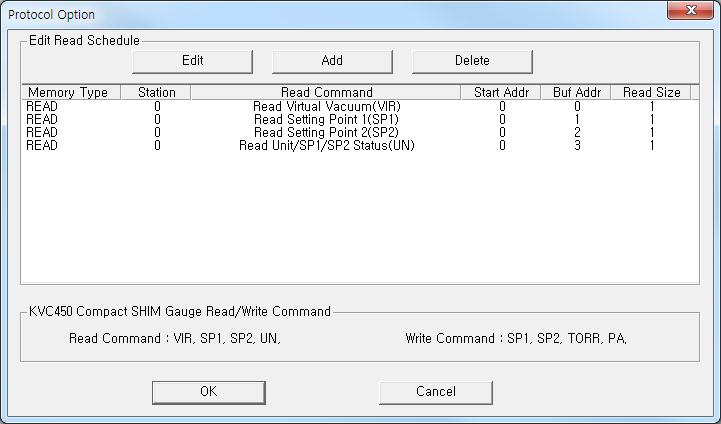
Task: Click Buf Addr value 2 in list
Action: (577, 132)
